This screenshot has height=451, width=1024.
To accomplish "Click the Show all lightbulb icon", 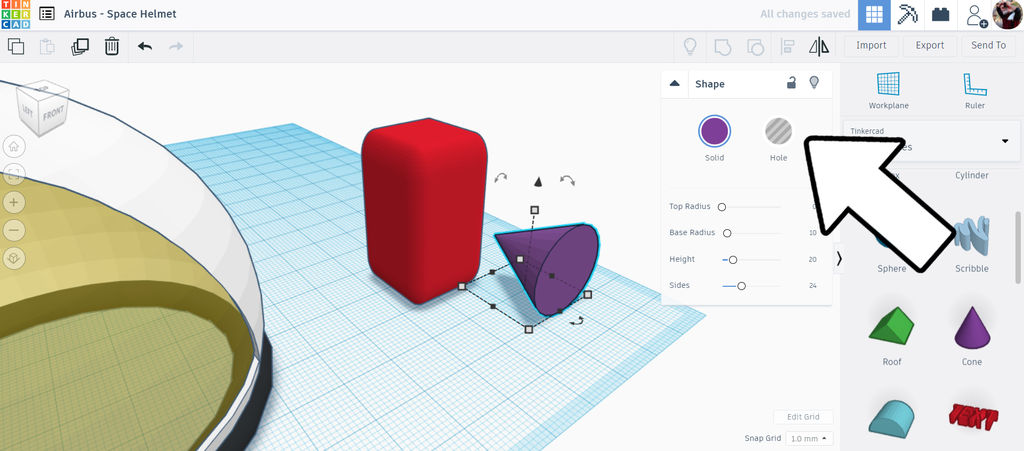I will [x=690, y=46].
